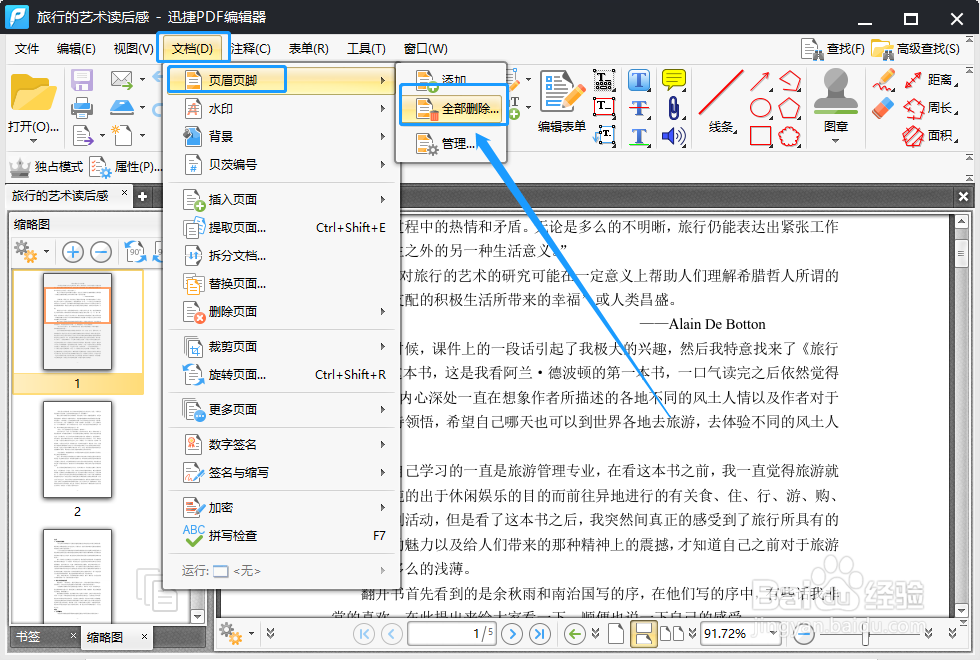Image resolution: width=980 pixels, height=660 pixels.
Task: Open the Tools (工具) menu
Action: tap(366, 48)
